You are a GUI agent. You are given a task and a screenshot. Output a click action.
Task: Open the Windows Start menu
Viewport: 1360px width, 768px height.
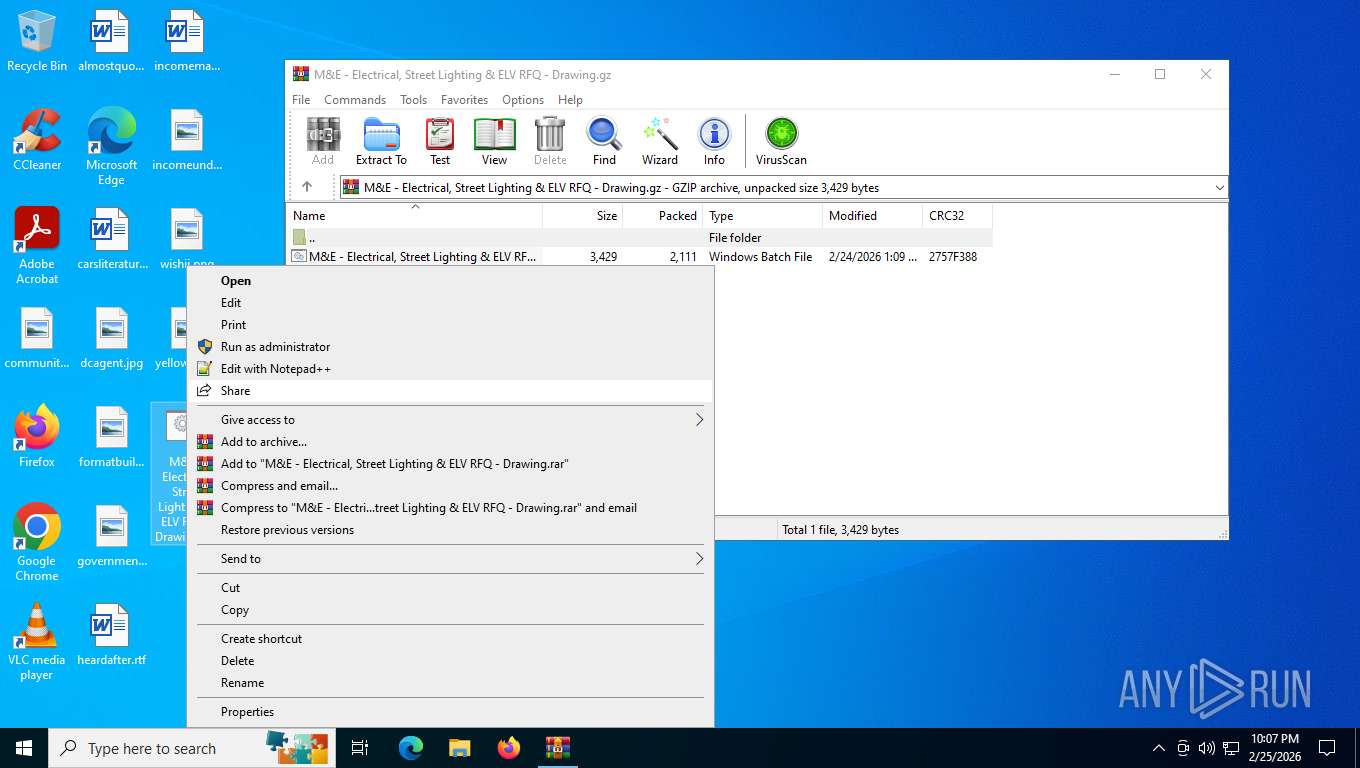point(24,748)
